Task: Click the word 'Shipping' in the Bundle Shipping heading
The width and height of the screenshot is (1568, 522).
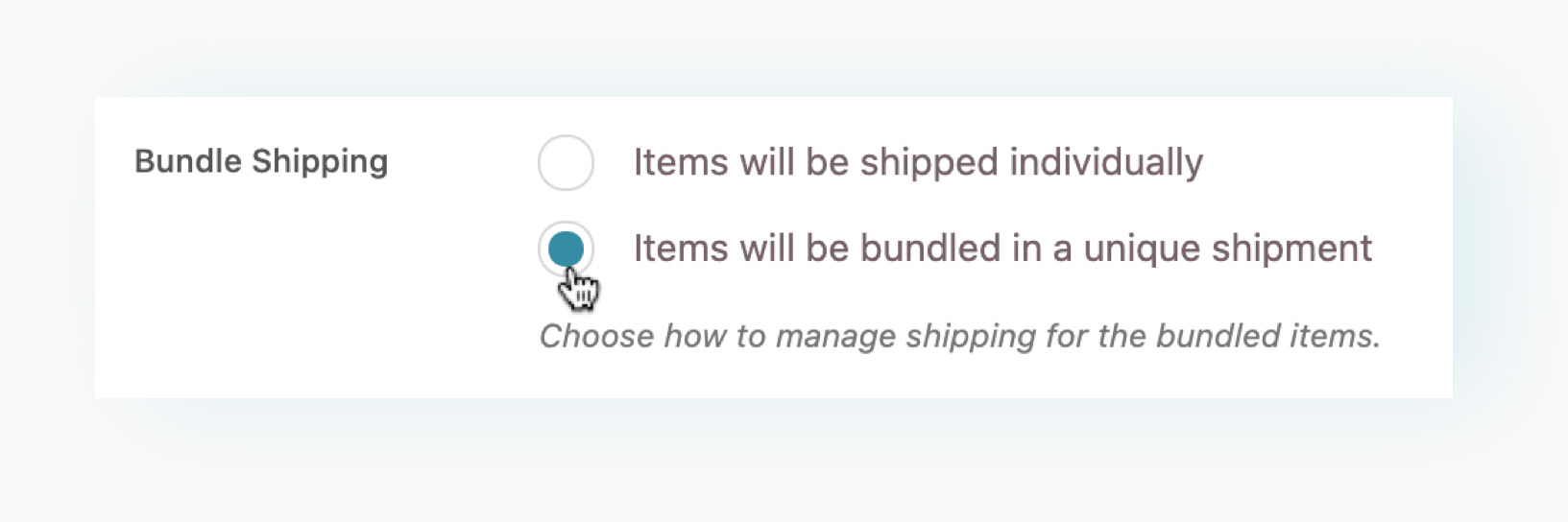Action: click(x=320, y=161)
